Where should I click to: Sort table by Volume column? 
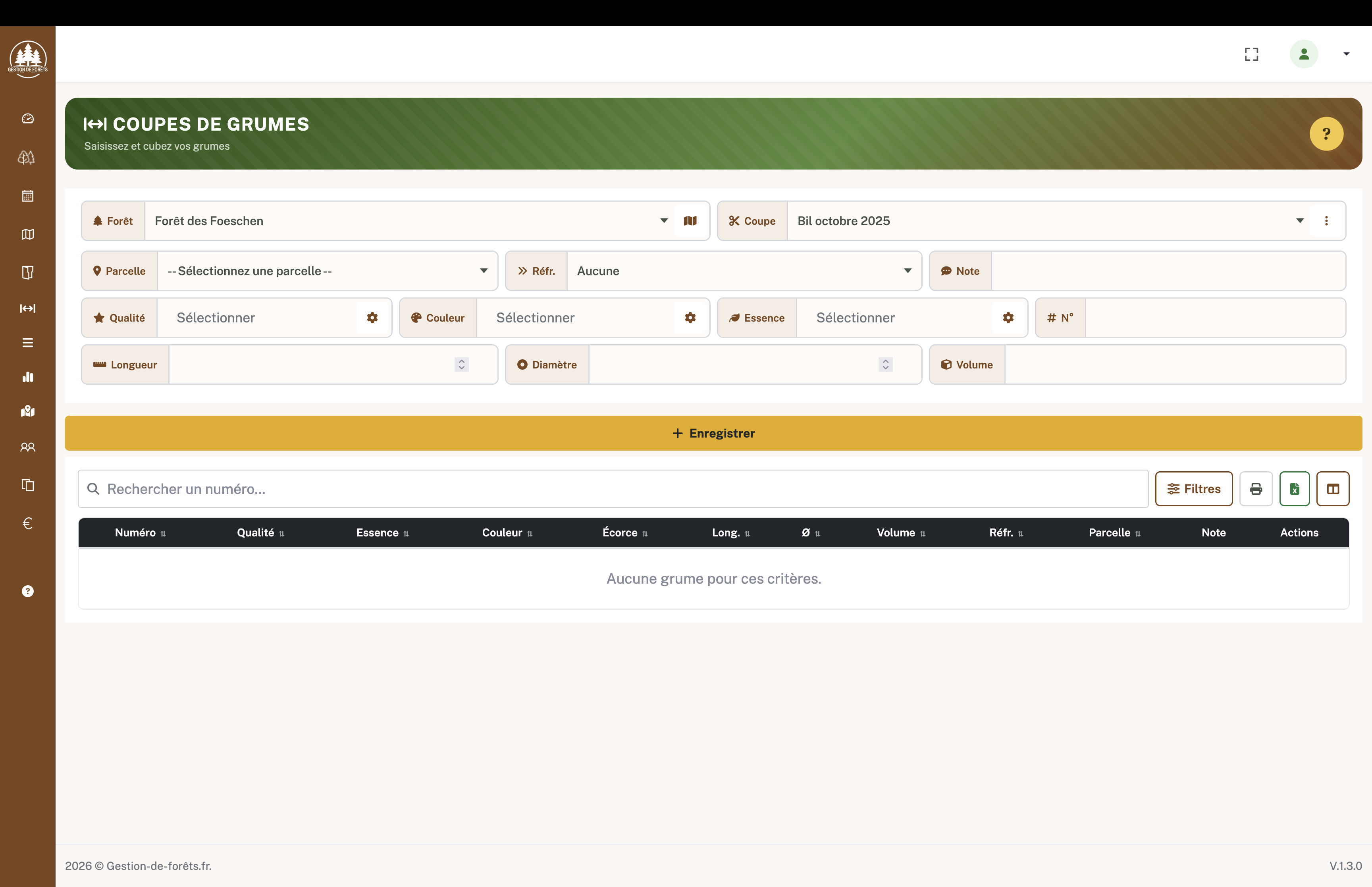click(901, 533)
